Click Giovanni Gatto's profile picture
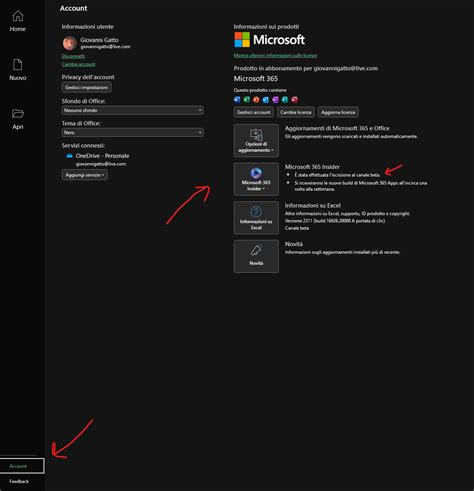The image size is (474, 491). point(70,43)
